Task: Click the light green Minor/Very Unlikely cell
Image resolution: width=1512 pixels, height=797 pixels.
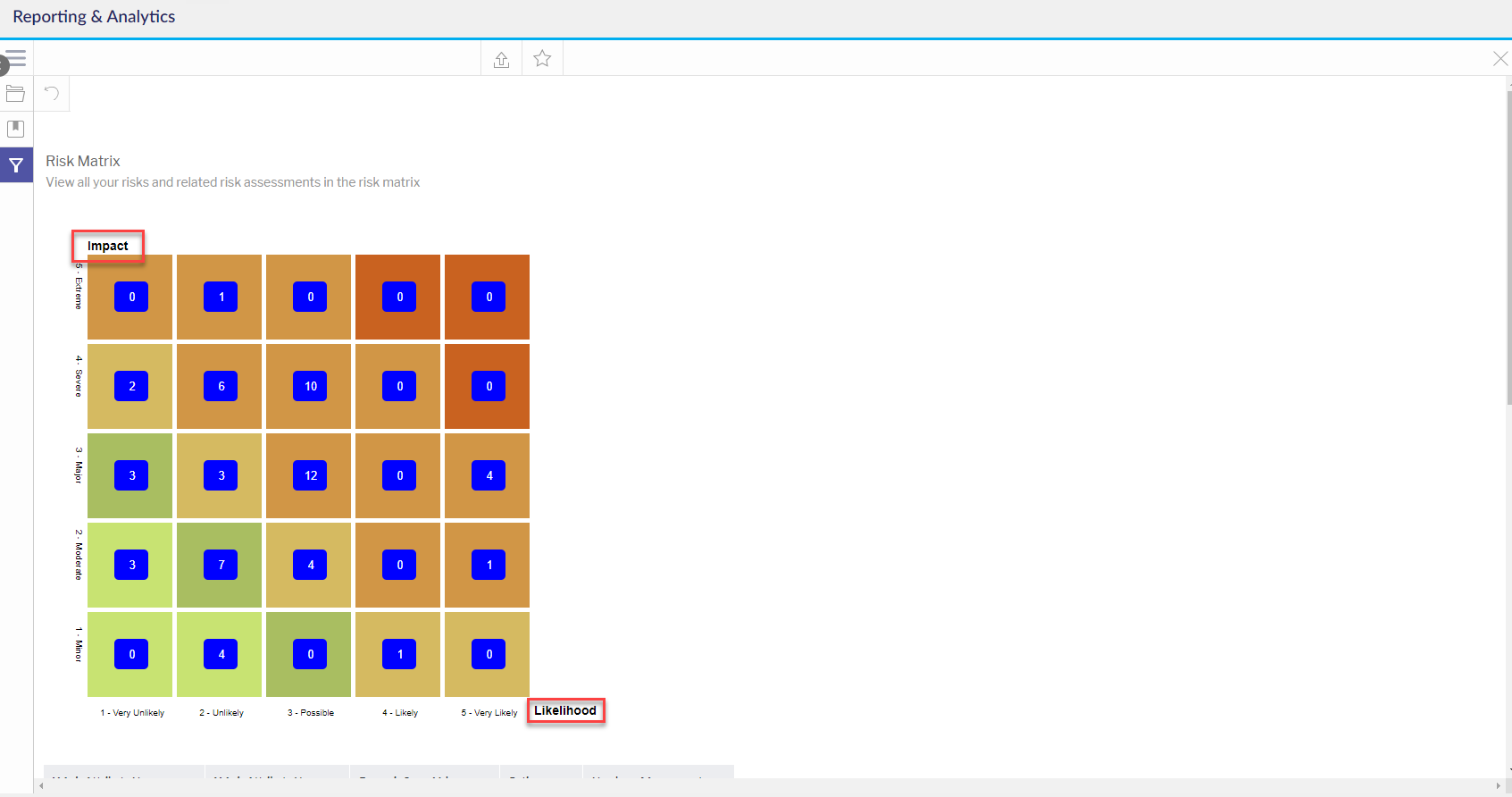Action: [104, 679]
